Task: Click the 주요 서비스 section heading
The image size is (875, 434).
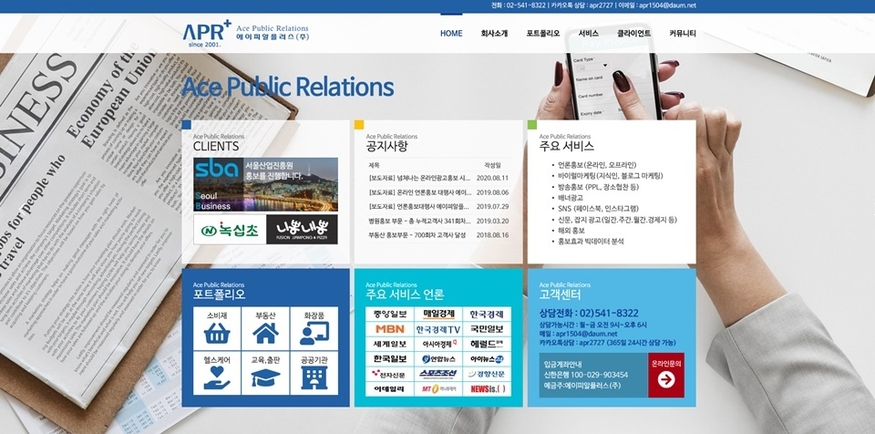Action: (x=566, y=146)
